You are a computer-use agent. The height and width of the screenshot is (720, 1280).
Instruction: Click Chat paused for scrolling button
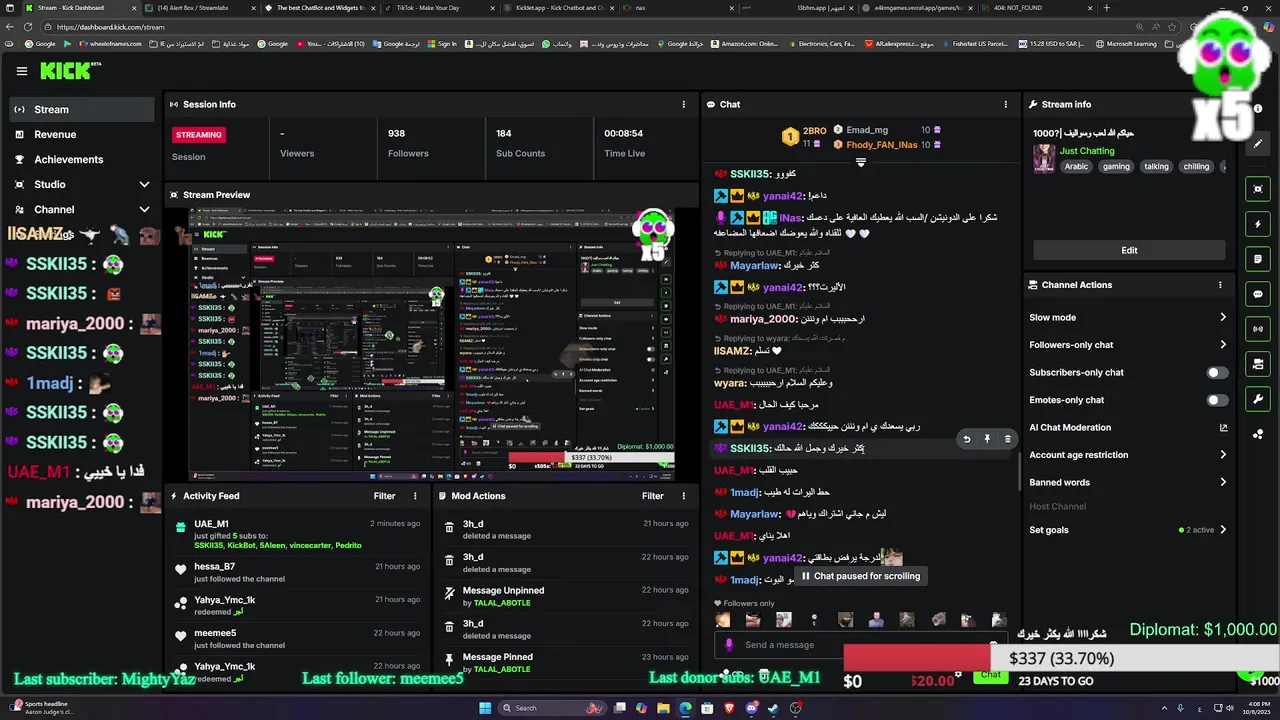pos(860,576)
